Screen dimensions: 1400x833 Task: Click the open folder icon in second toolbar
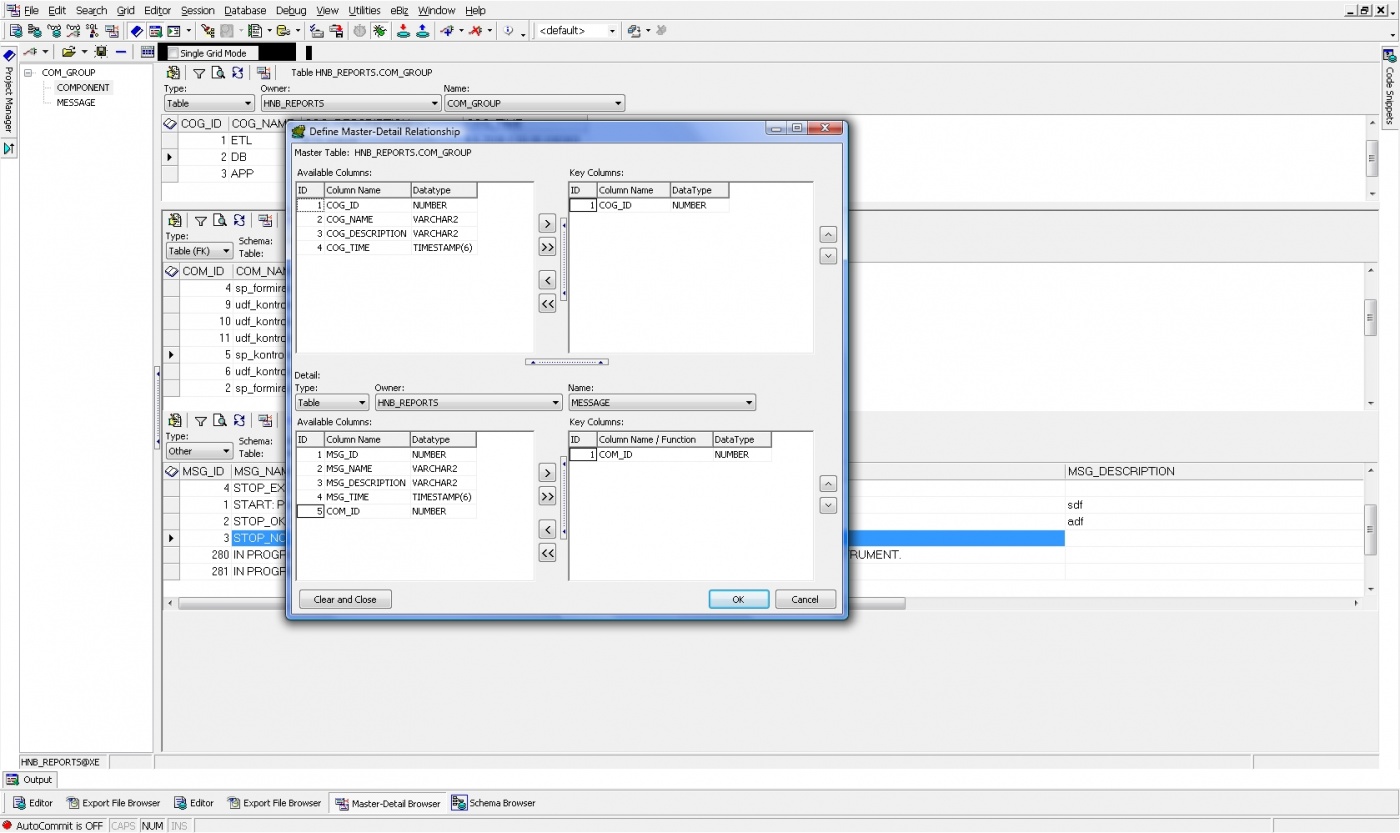pos(68,52)
